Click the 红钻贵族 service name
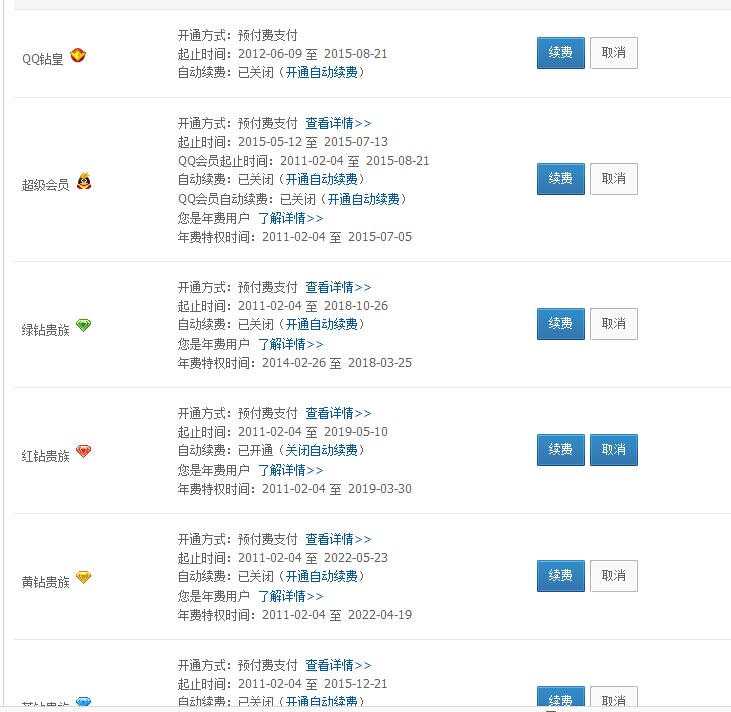This screenshot has height=712, width=731. coord(45,456)
